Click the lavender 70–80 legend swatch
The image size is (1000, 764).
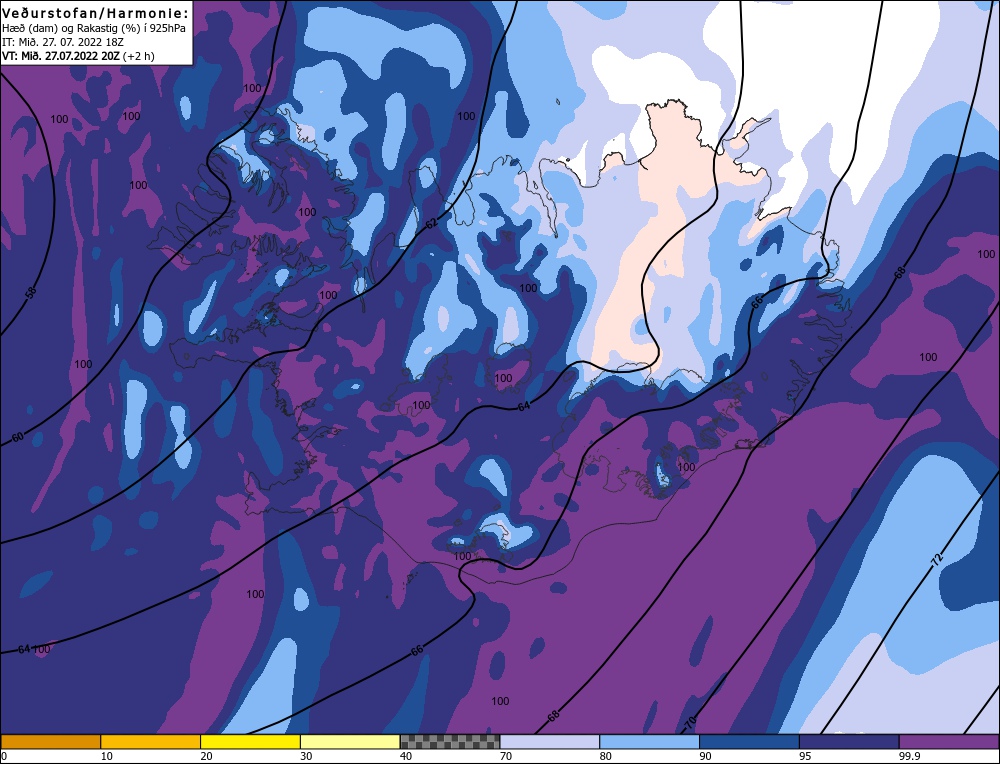click(x=550, y=741)
